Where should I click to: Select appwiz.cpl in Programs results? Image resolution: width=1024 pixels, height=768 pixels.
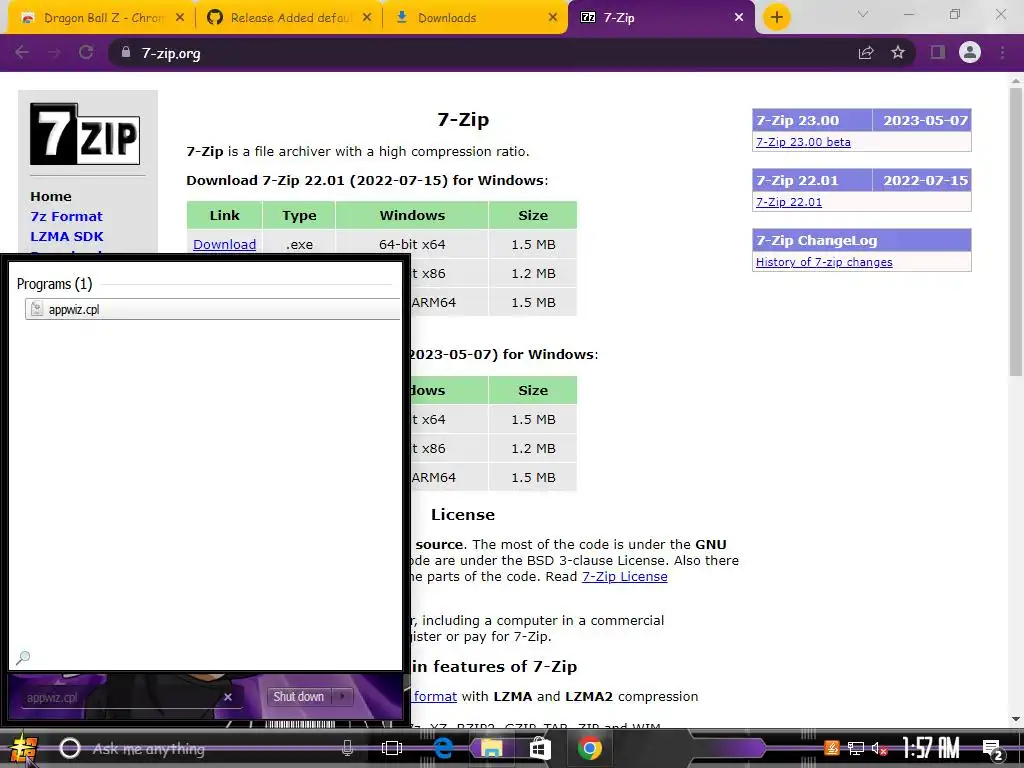[213, 309]
